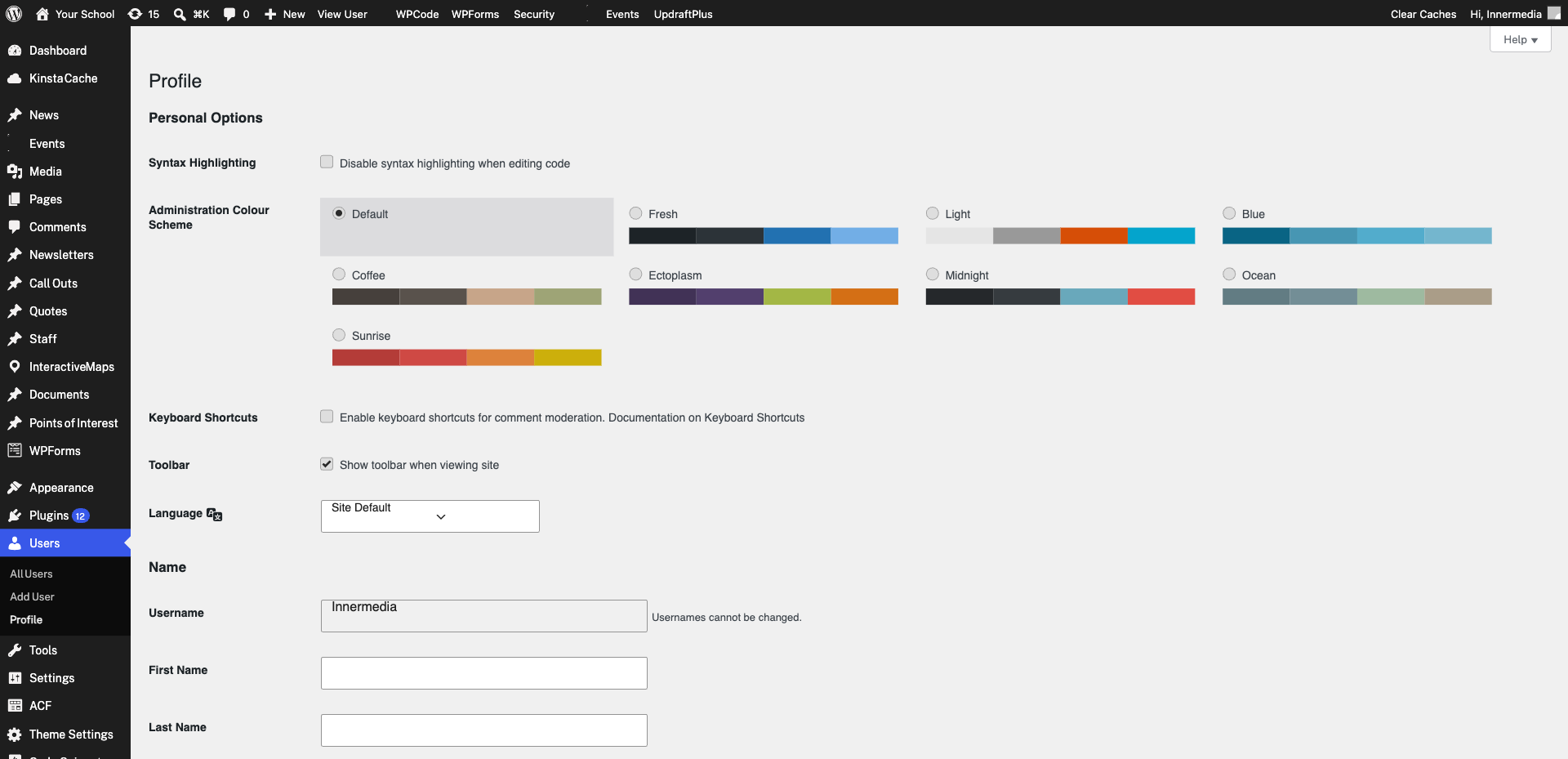Click the Call Outs pin icon
The width and height of the screenshot is (1568, 759).
pyautogui.click(x=15, y=284)
